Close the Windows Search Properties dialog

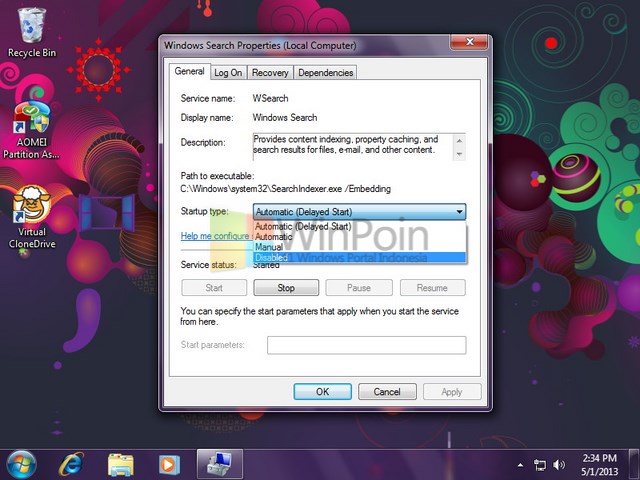pyautogui.click(x=469, y=42)
